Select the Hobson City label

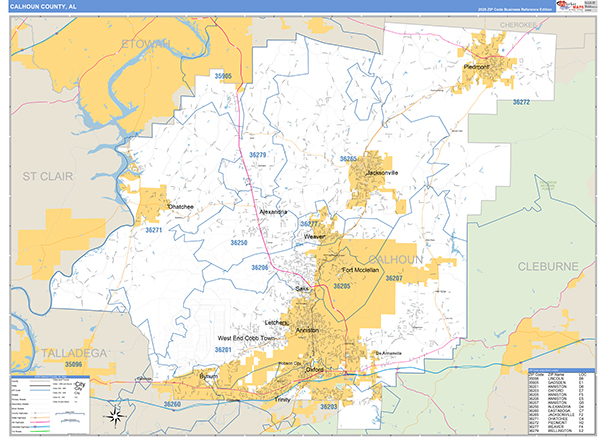coord(290,363)
